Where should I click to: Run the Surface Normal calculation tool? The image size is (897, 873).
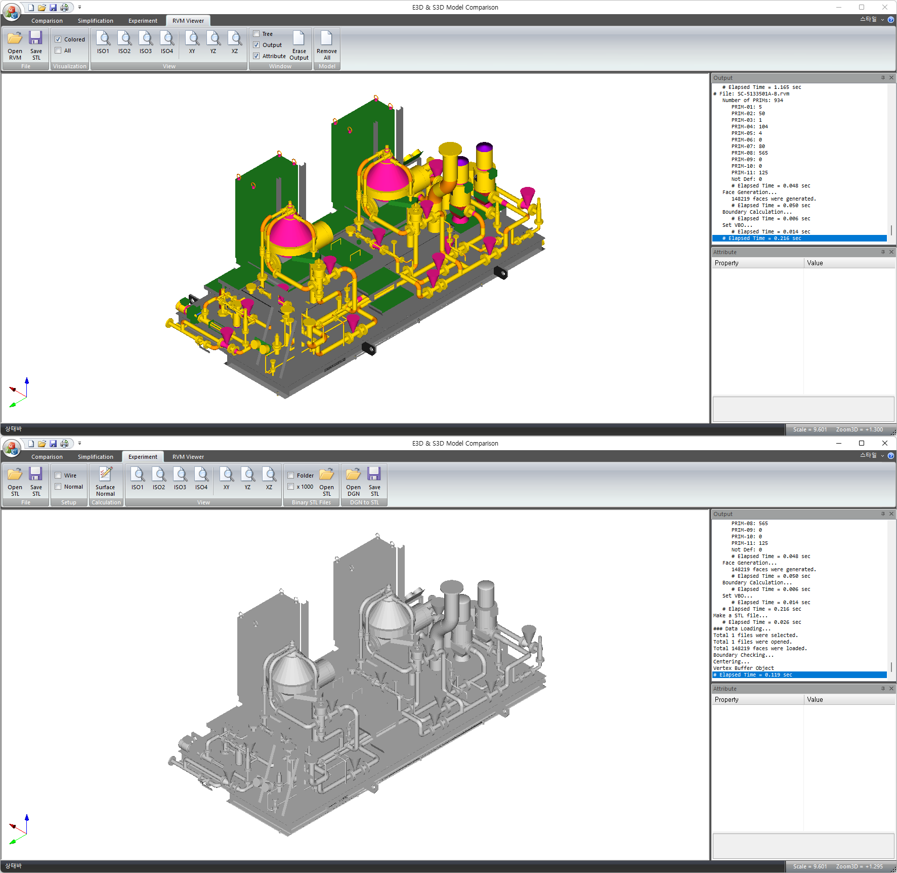pos(105,481)
